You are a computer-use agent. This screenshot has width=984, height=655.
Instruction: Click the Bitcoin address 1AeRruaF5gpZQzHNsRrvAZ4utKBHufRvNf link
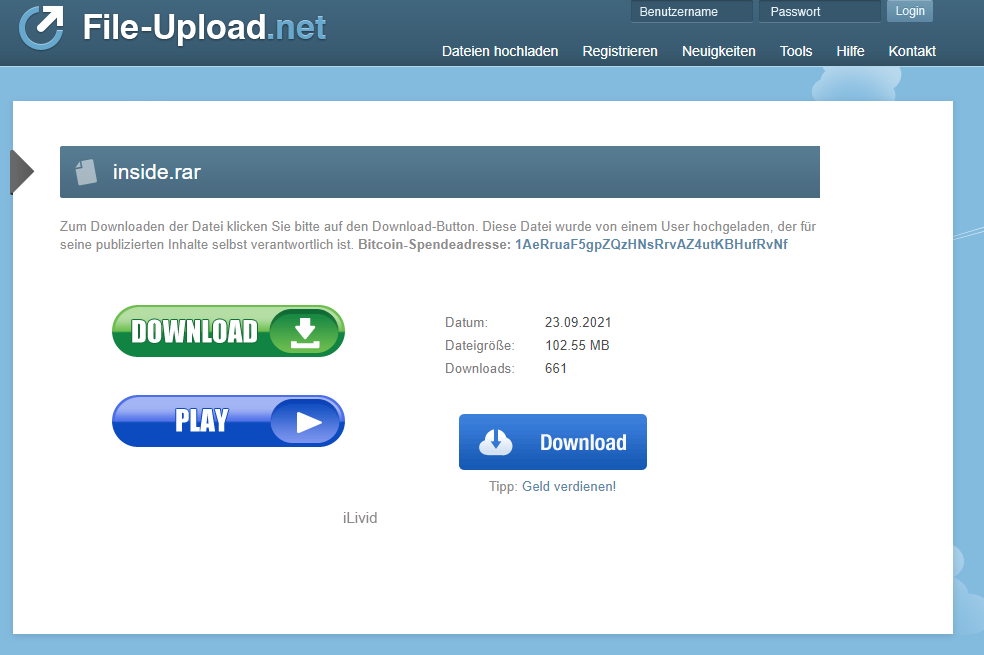(651, 245)
